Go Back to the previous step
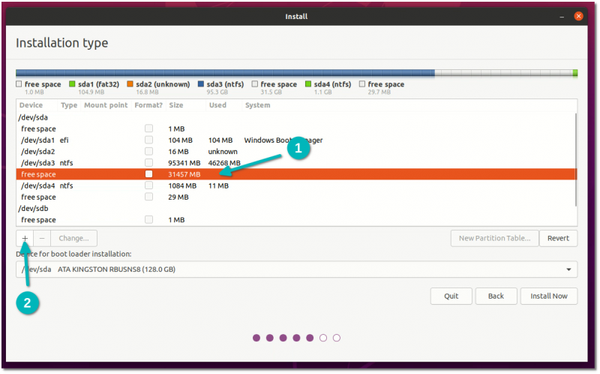Screen dimensions: 600x374 [x=496, y=296]
